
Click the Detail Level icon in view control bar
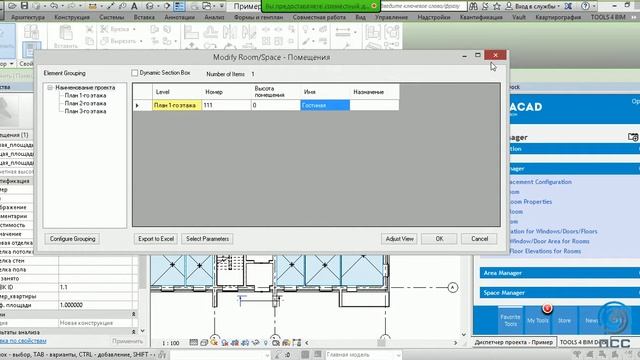pyautogui.click(x=193, y=343)
